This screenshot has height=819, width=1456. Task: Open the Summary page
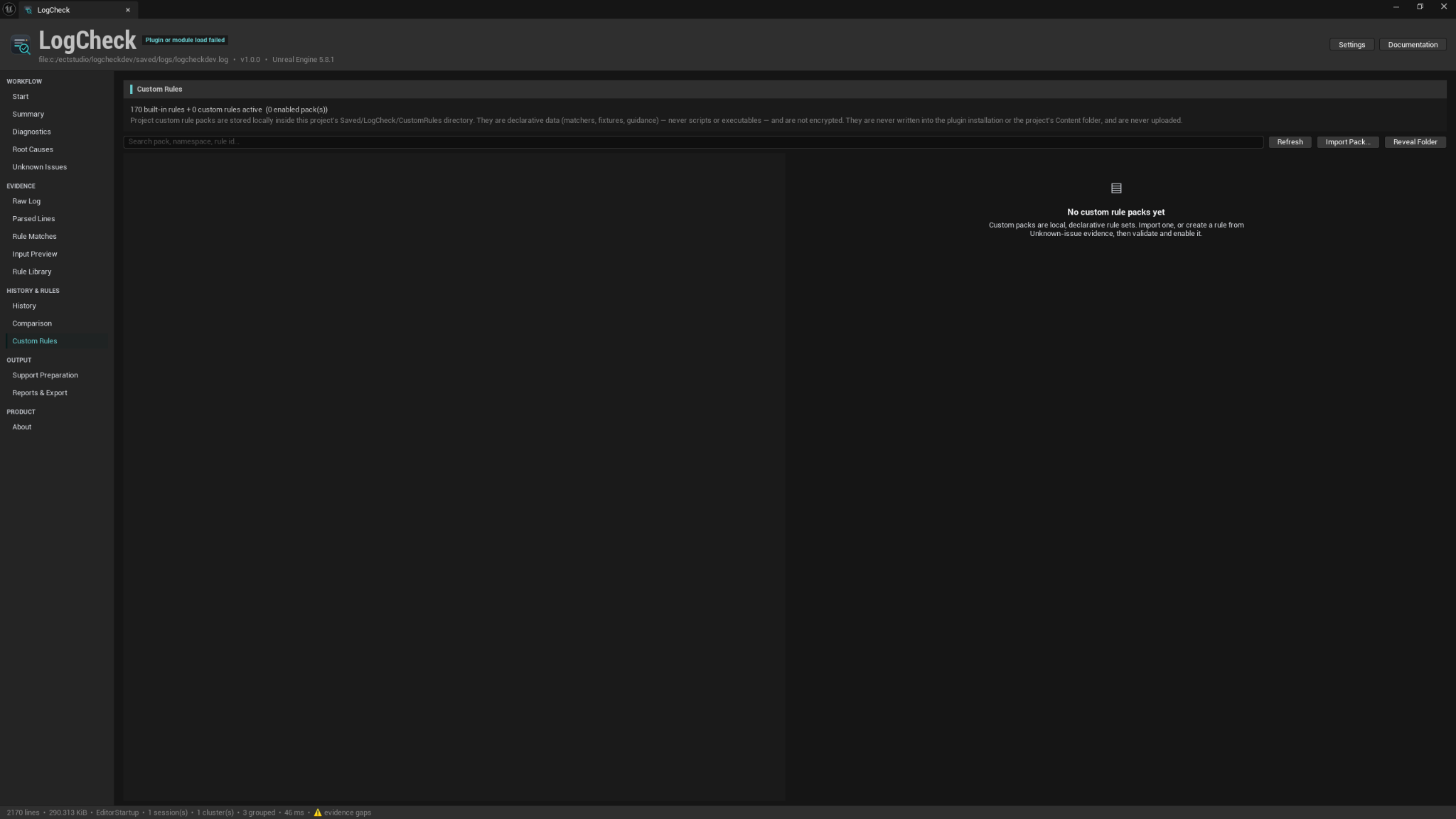(x=57, y=114)
